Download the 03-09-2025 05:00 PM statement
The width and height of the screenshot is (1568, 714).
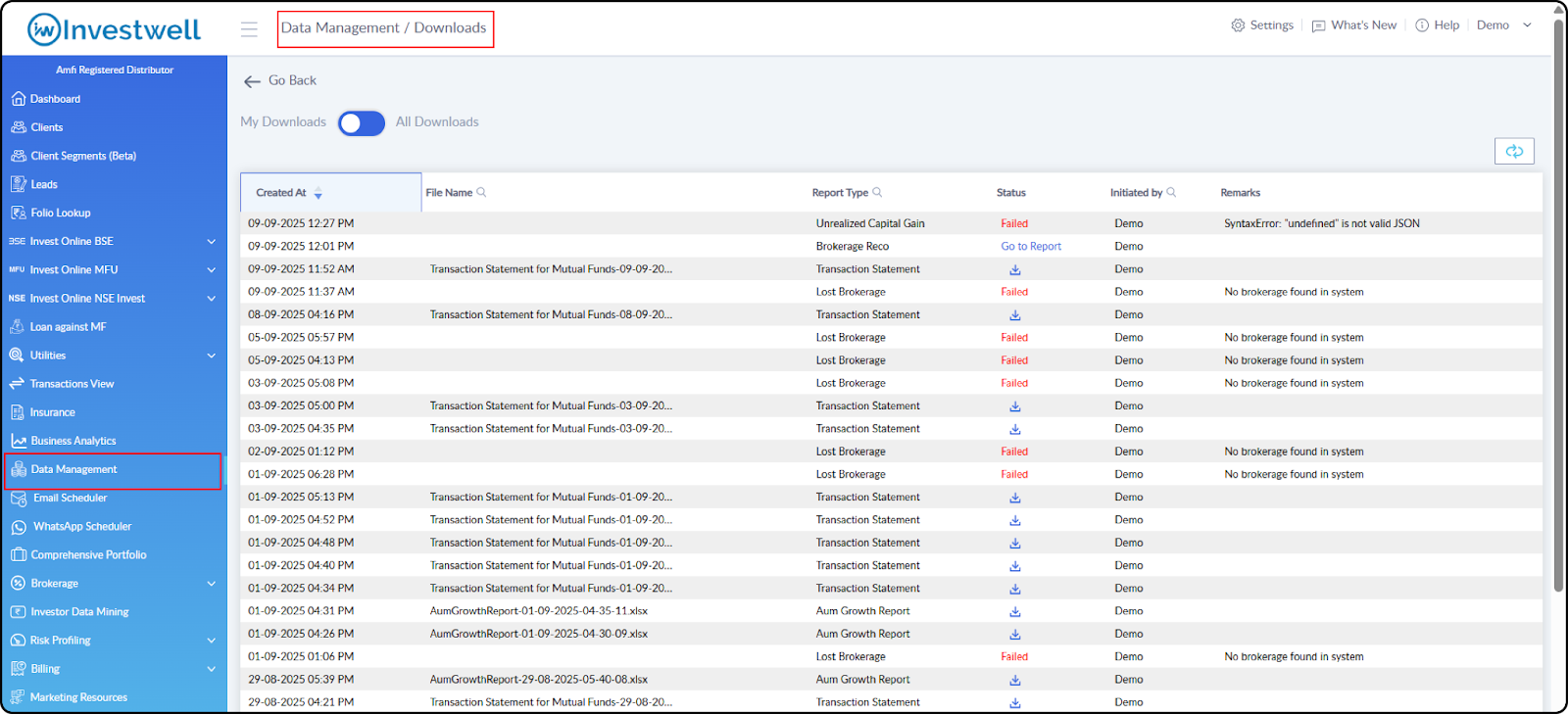point(1015,406)
